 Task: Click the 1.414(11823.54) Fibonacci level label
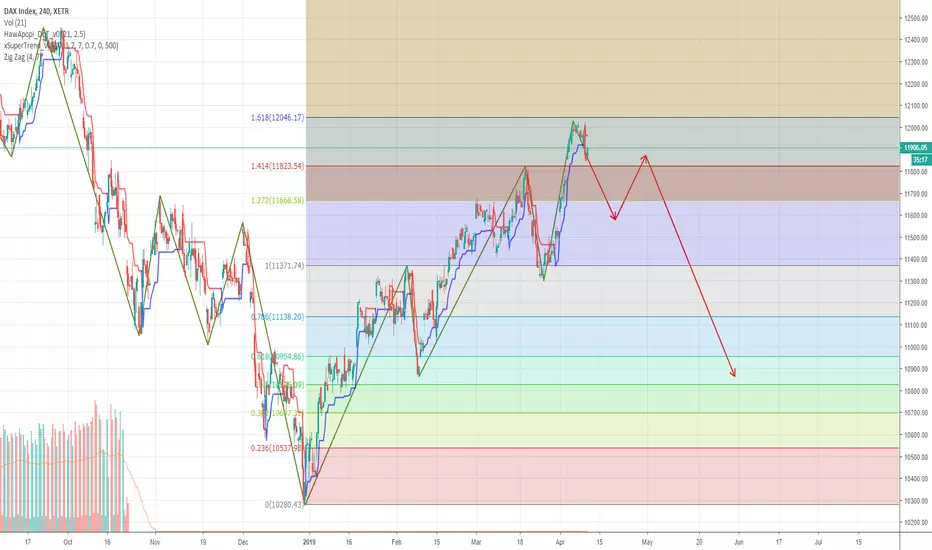[x=277, y=166]
